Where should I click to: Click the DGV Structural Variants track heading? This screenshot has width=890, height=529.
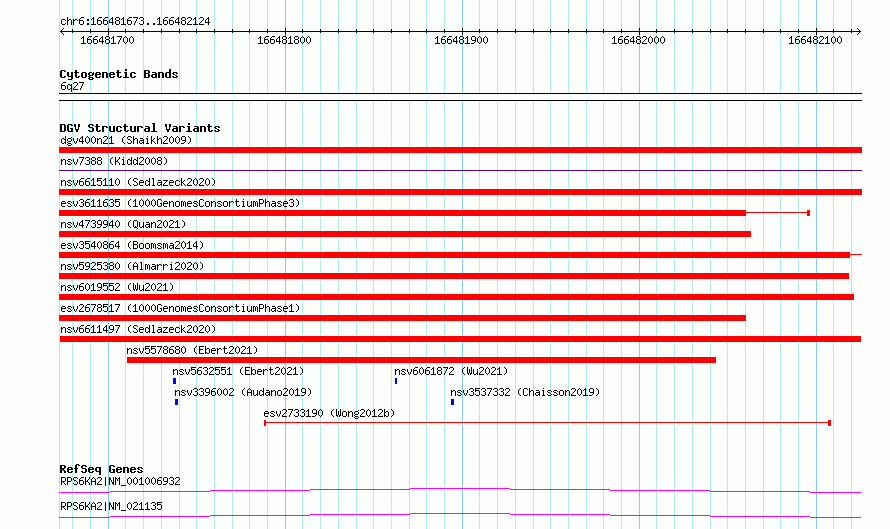tap(140, 128)
